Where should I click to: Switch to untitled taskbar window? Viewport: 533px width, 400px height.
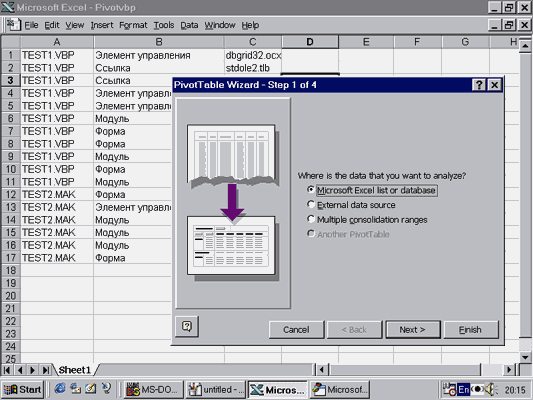pos(216,389)
